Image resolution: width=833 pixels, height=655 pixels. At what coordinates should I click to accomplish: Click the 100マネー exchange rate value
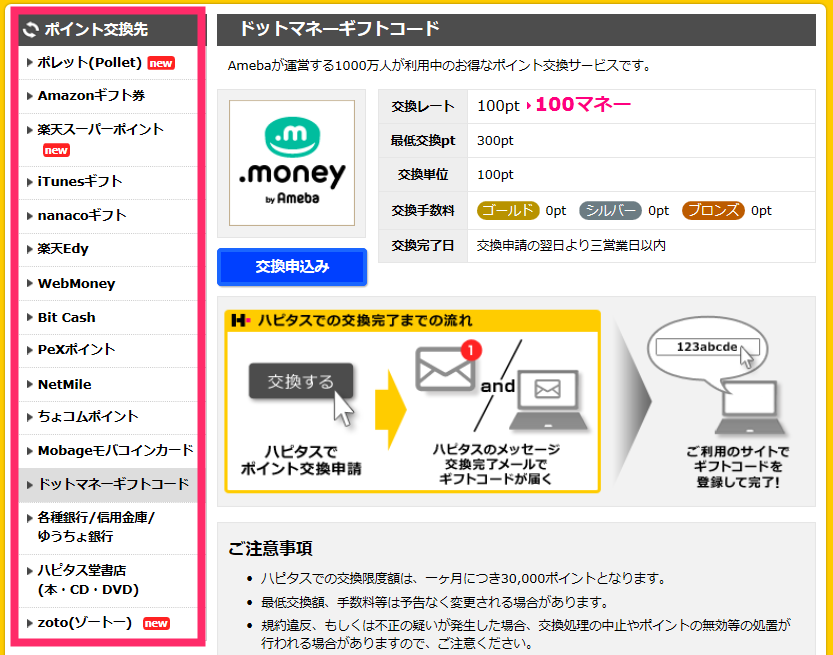click(583, 105)
